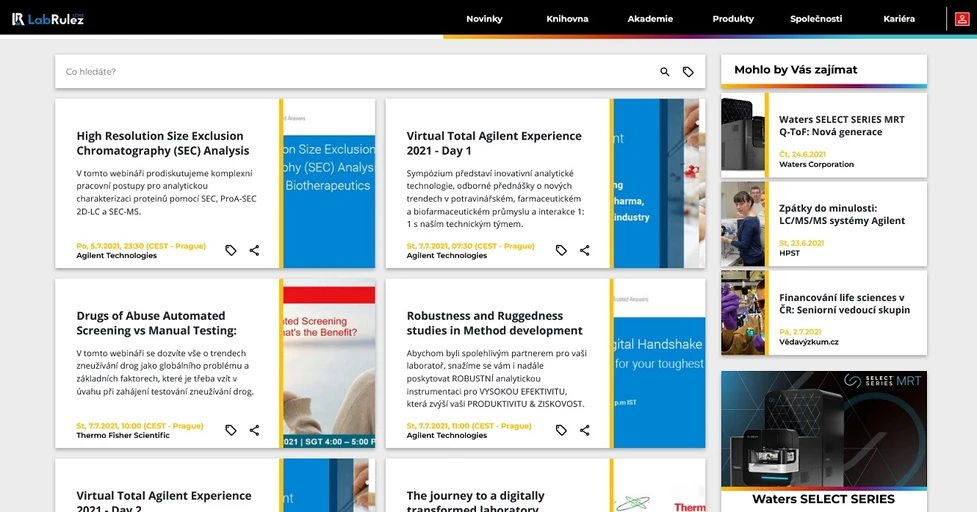Viewport: 977px width, 512px height.
Task: Open the Akademie menu
Action: coord(650,19)
